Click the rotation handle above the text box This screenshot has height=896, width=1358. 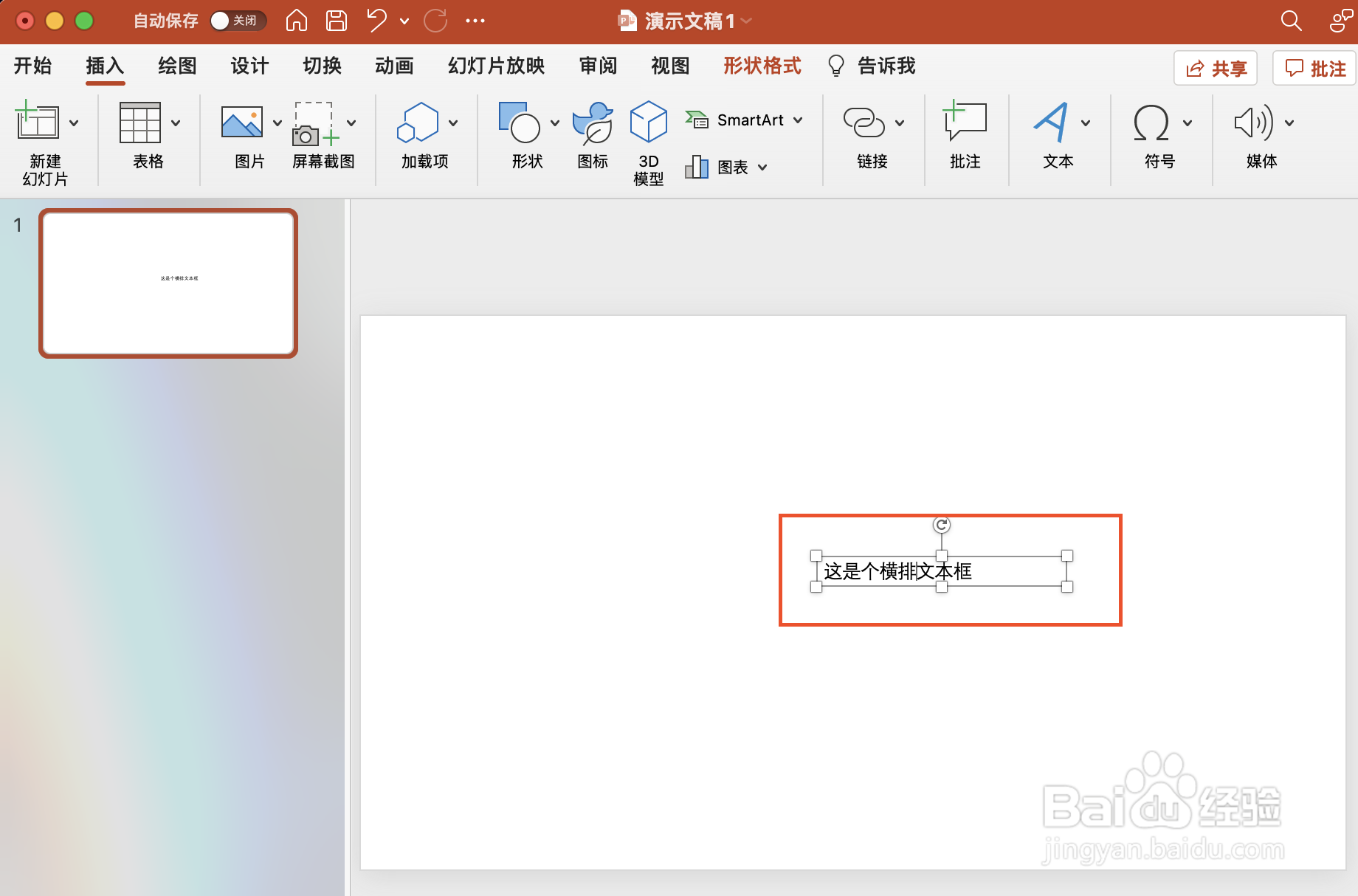point(942,525)
